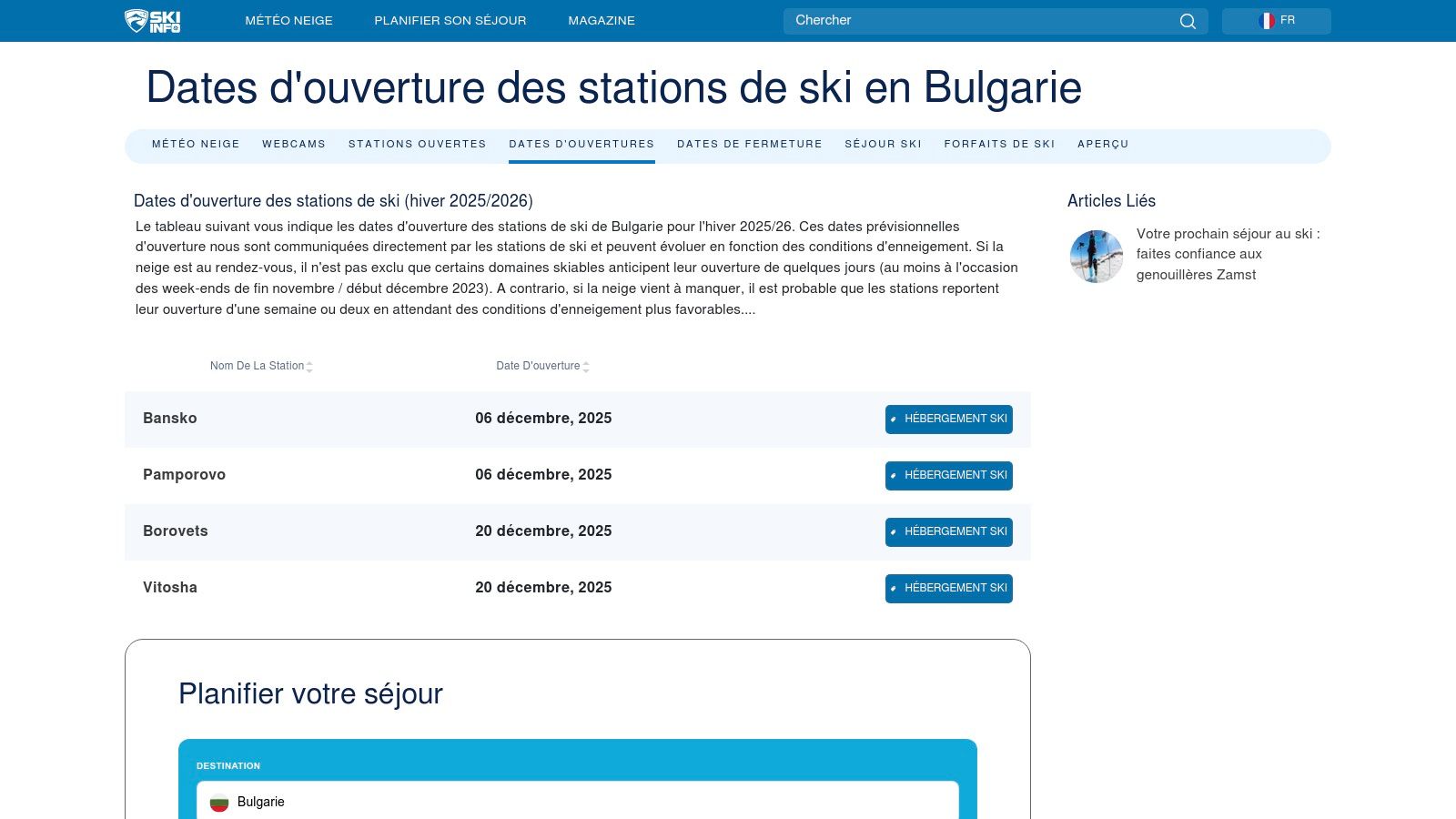
Task: Expand the MÉTÉO NEIGE navigation menu
Action: click(288, 20)
